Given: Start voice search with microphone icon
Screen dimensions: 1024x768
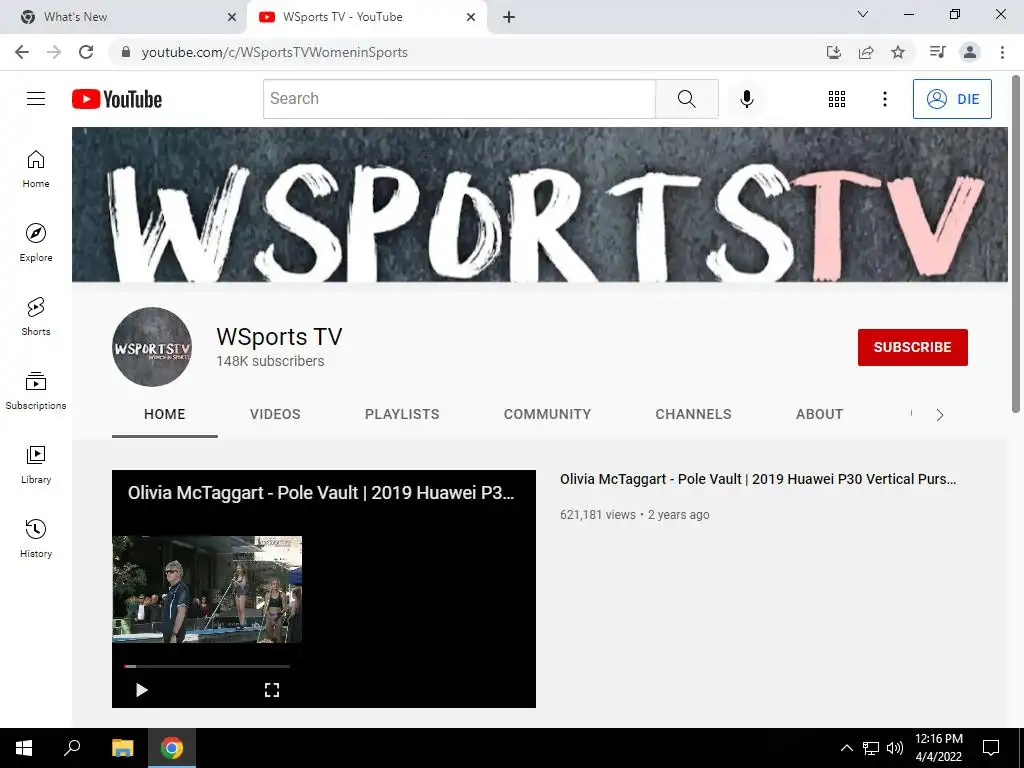Looking at the screenshot, I should click(x=746, y=99).
